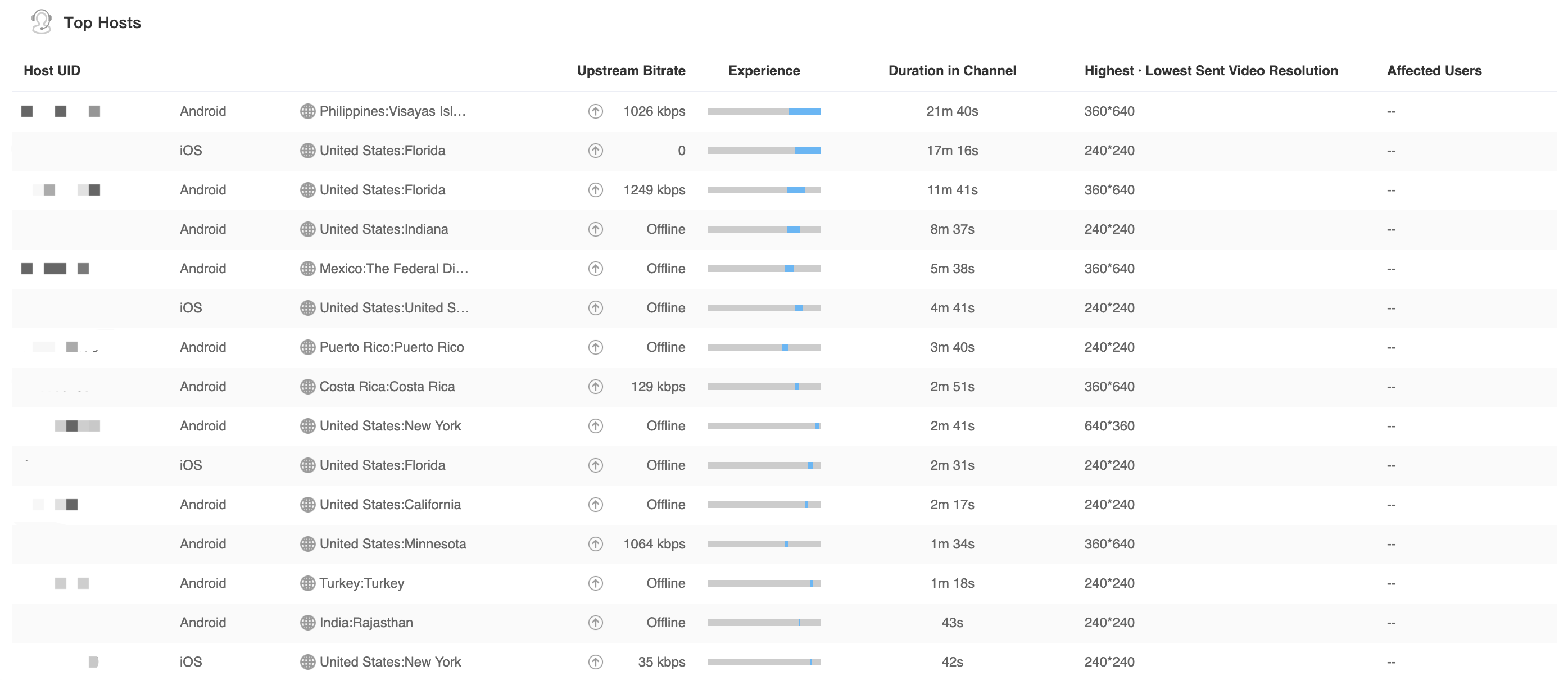
Task: Click the Top Hosts headset icon
Action: pos(42,22)
